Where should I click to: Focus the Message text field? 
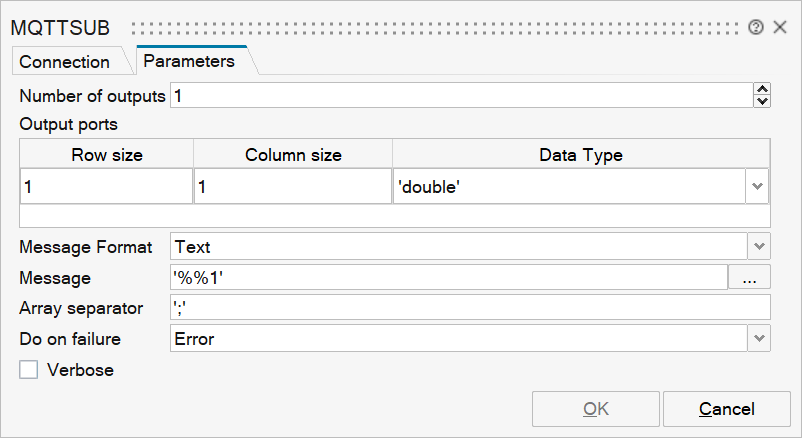click(448, 278)
